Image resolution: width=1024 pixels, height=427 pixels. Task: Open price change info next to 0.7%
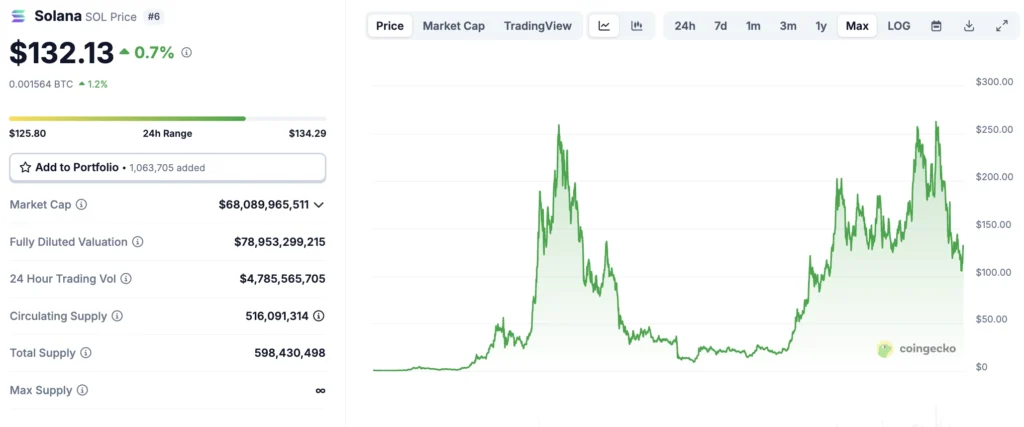pos(186,52)
